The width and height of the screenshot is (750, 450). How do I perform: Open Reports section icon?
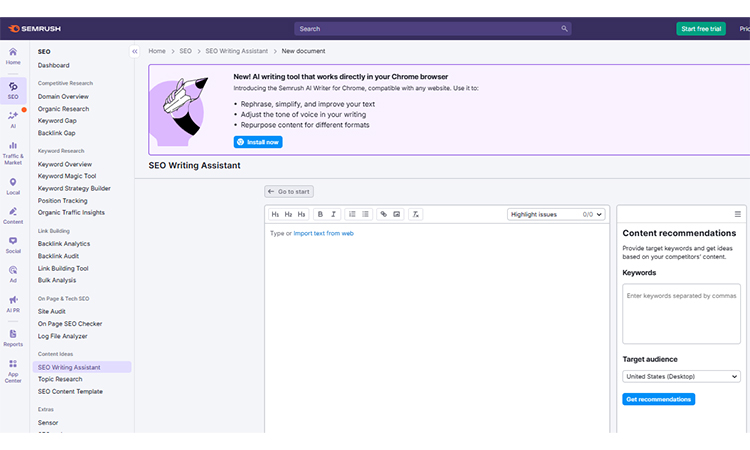[13, 338]
